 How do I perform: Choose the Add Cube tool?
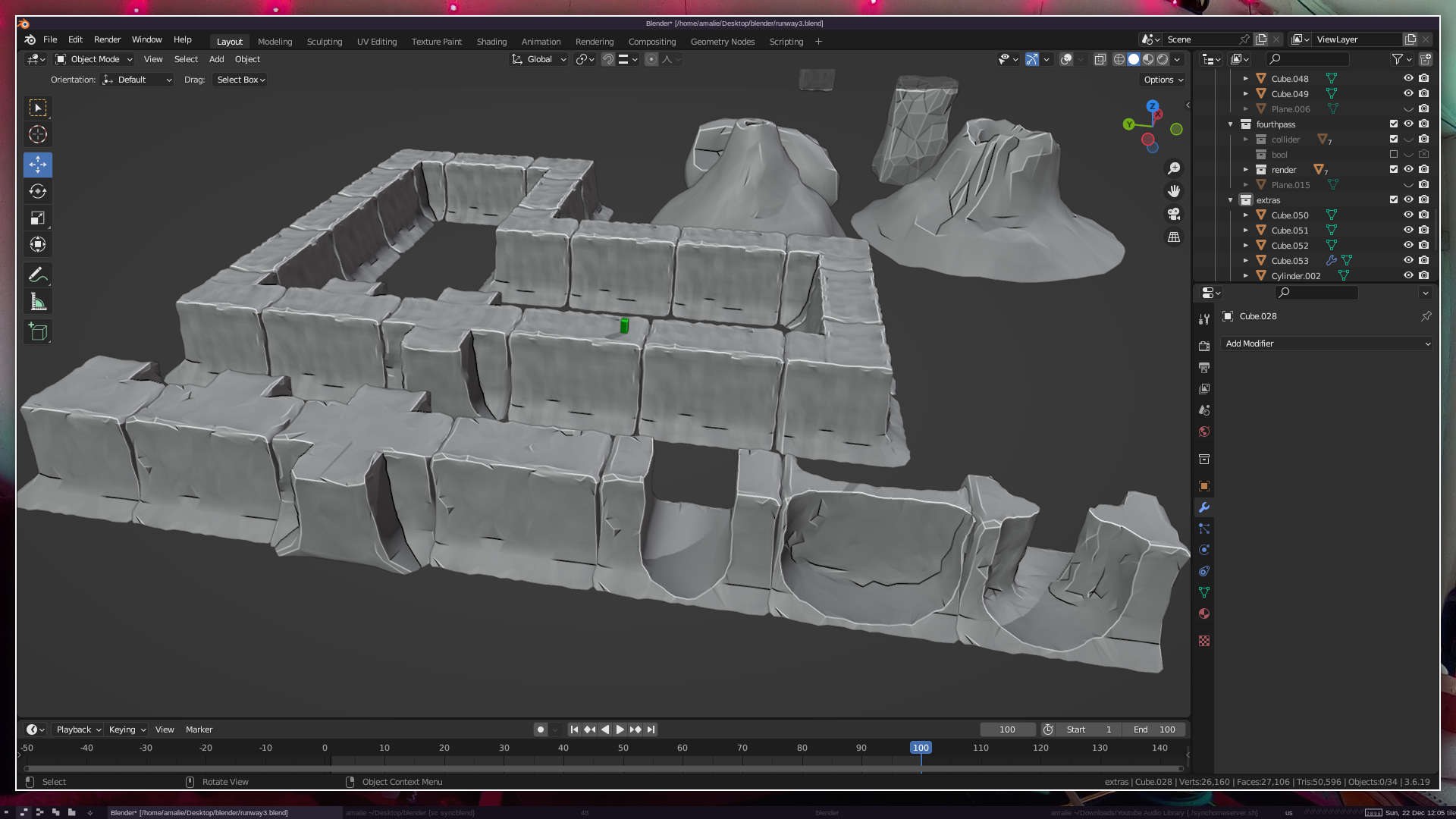(x=38, y=331)
